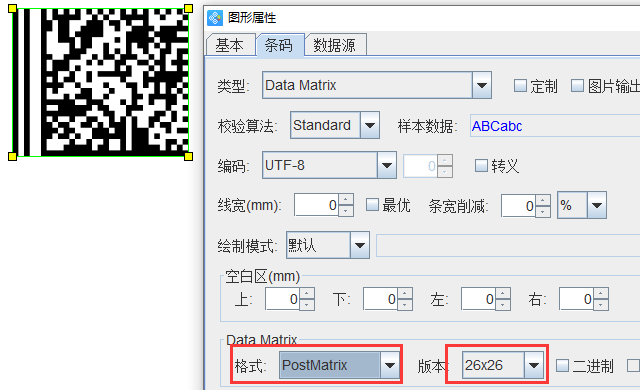
Task: Enable the 最优 checkbox
Action: tap(372, 205)
